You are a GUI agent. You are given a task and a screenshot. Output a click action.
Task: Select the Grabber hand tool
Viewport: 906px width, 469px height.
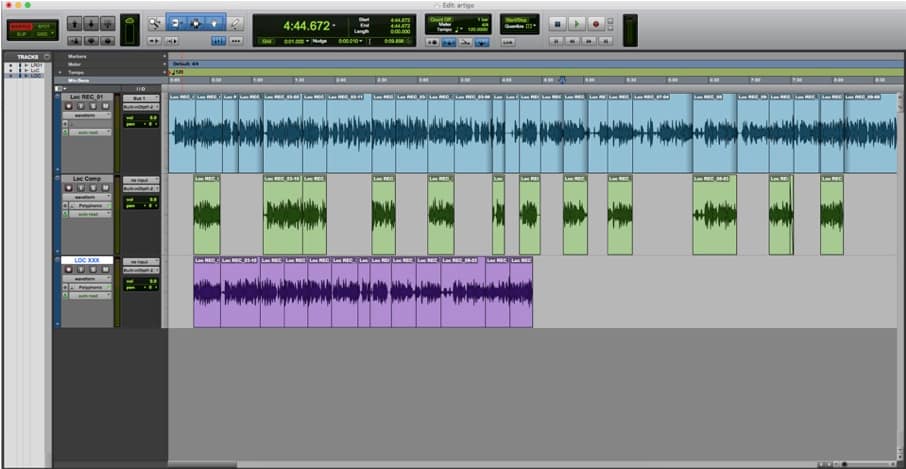(214, 22)
